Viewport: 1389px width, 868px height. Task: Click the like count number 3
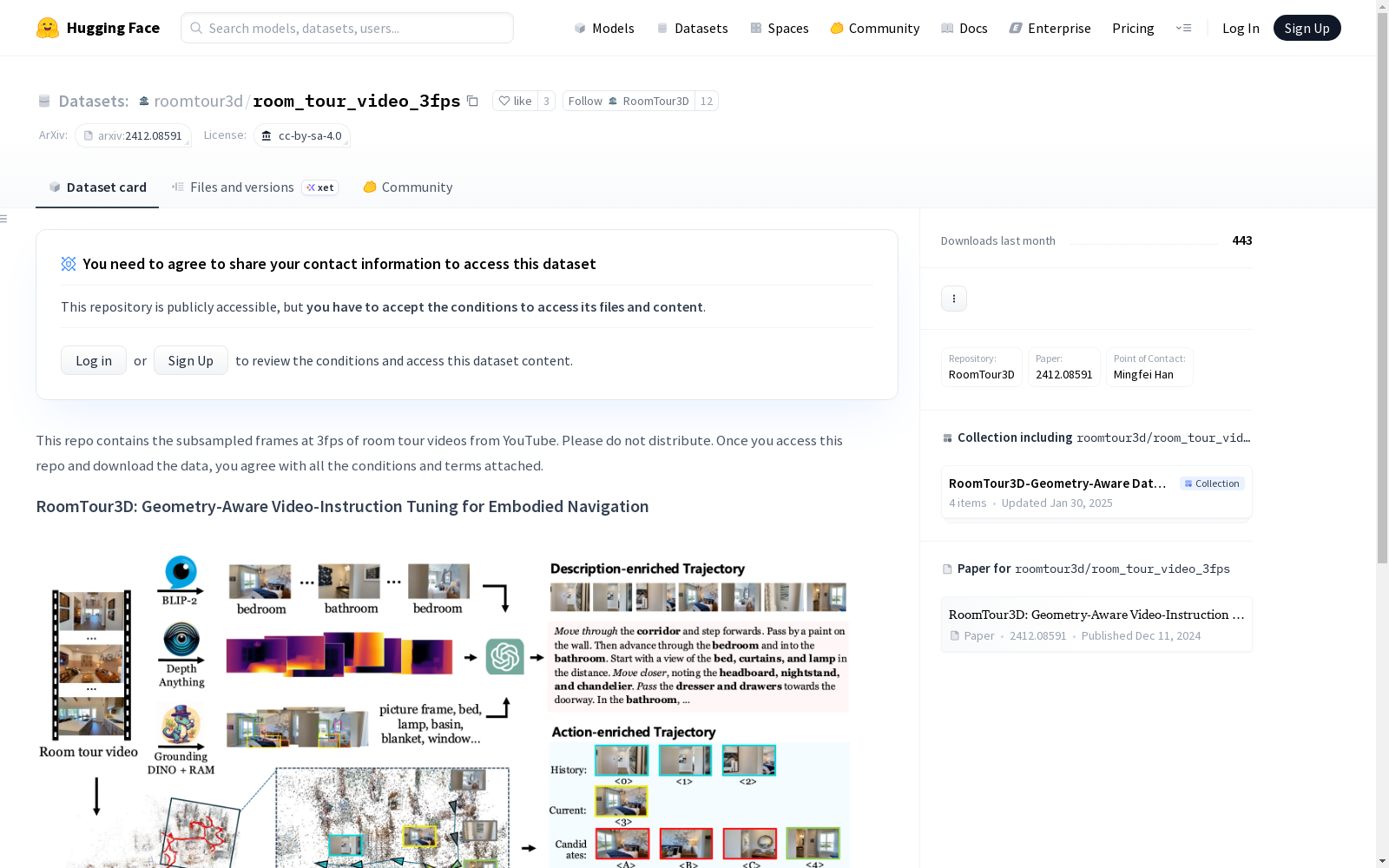546,101
